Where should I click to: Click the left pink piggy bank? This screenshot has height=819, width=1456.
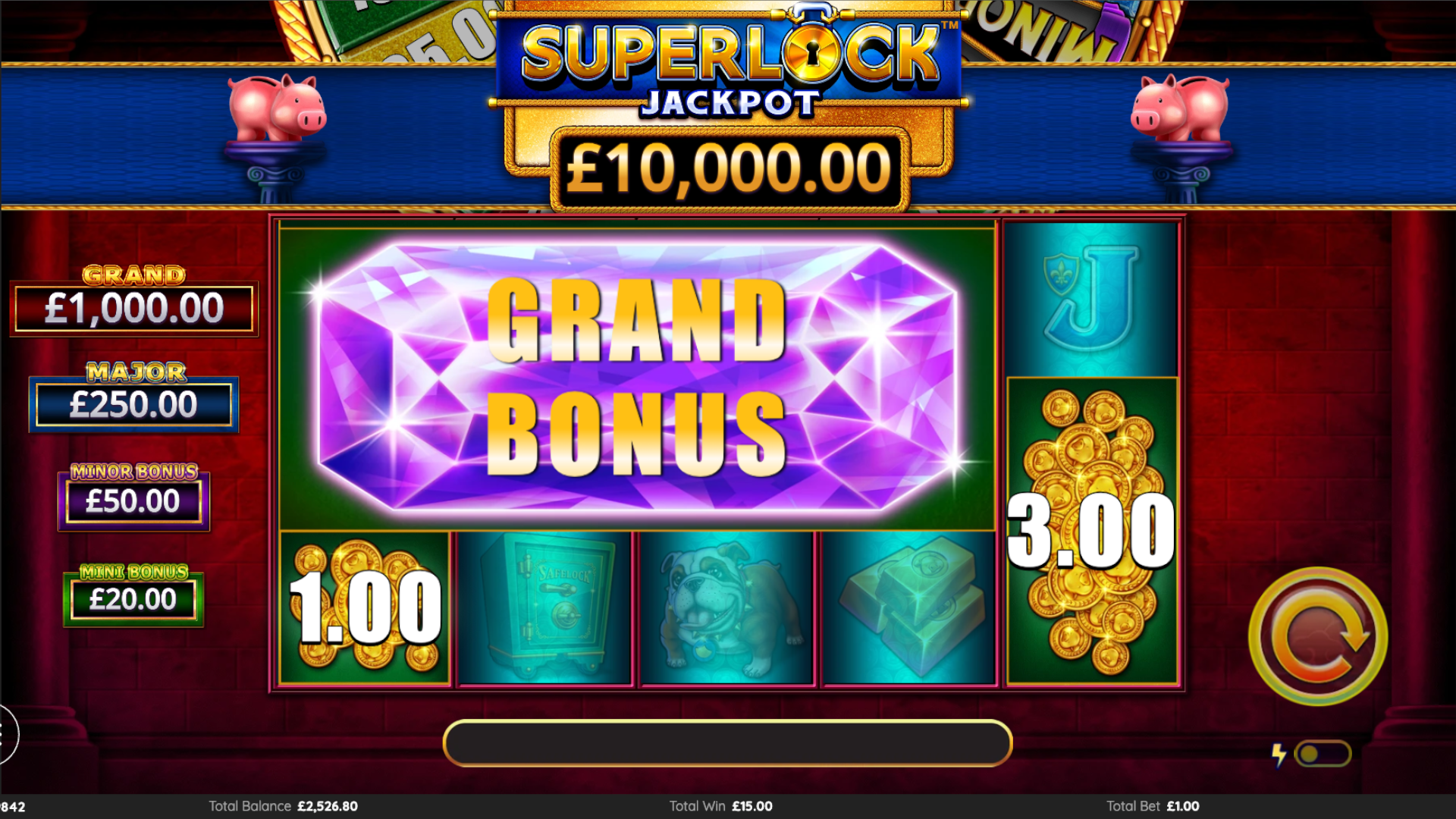point(278,108)
